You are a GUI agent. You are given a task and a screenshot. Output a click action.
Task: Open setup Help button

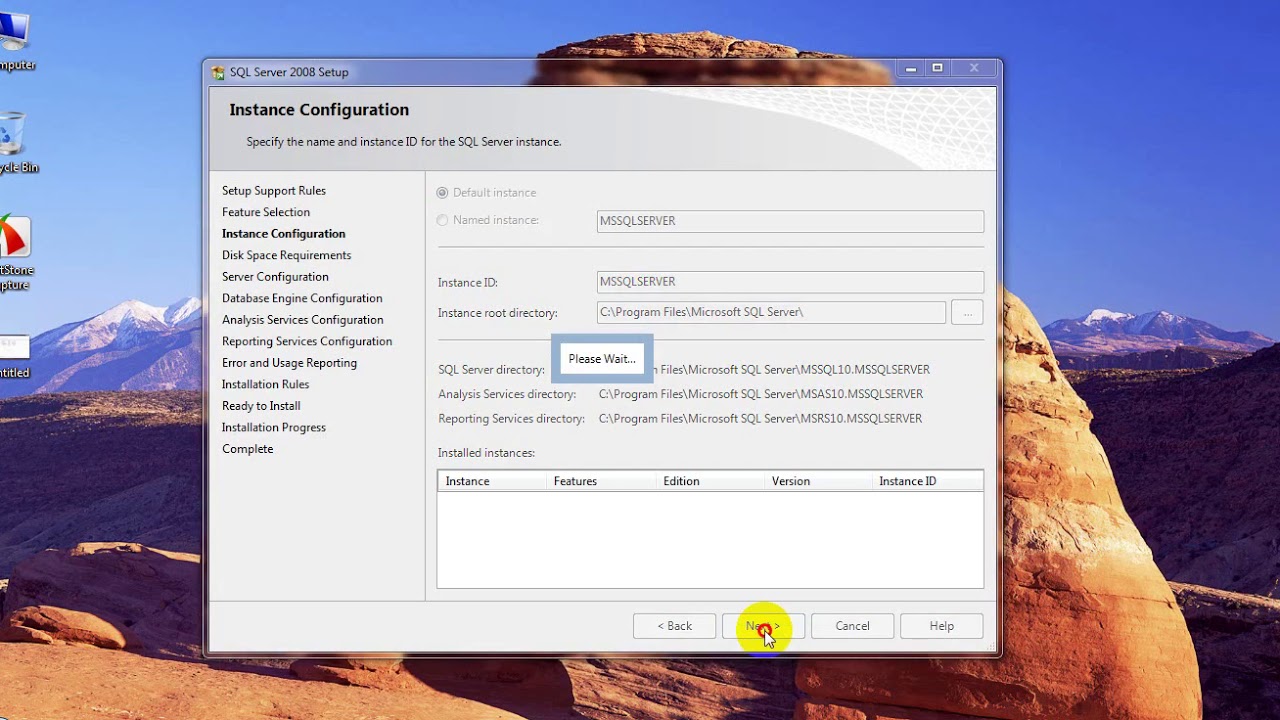pyautogui.click(x=941, y=626)
